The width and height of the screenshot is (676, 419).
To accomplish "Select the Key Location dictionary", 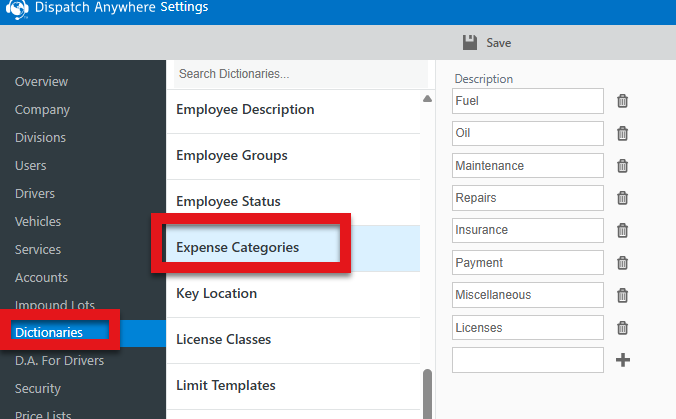I will click(x=293, y=294).
